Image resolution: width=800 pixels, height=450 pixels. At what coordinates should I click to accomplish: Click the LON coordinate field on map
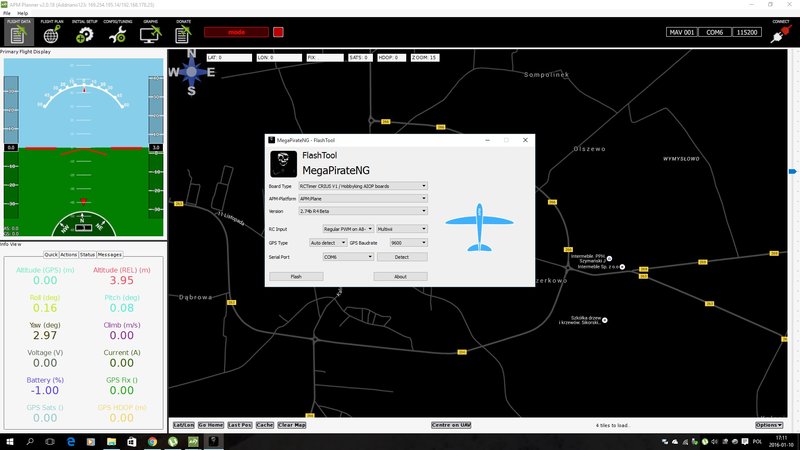coord(279,58)
